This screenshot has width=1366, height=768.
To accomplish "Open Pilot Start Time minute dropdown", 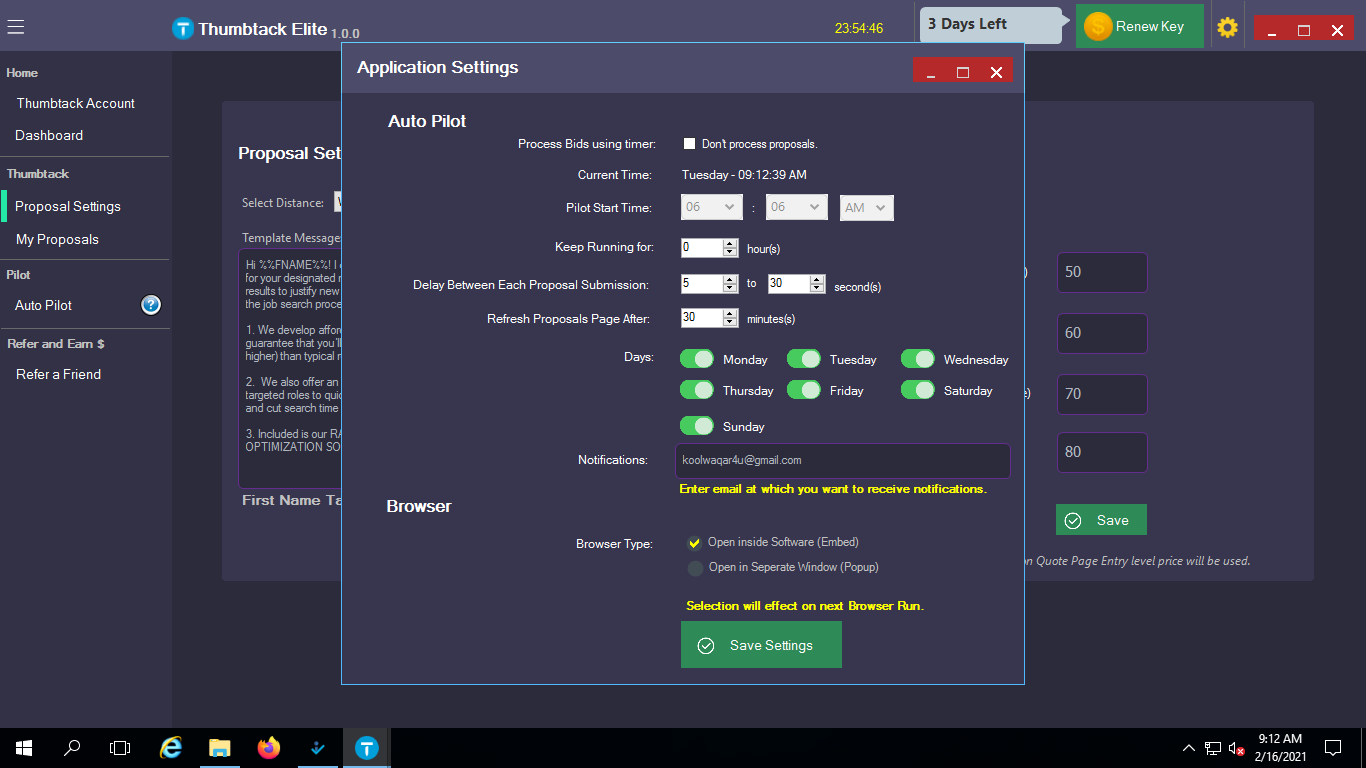I will [797, 207].
